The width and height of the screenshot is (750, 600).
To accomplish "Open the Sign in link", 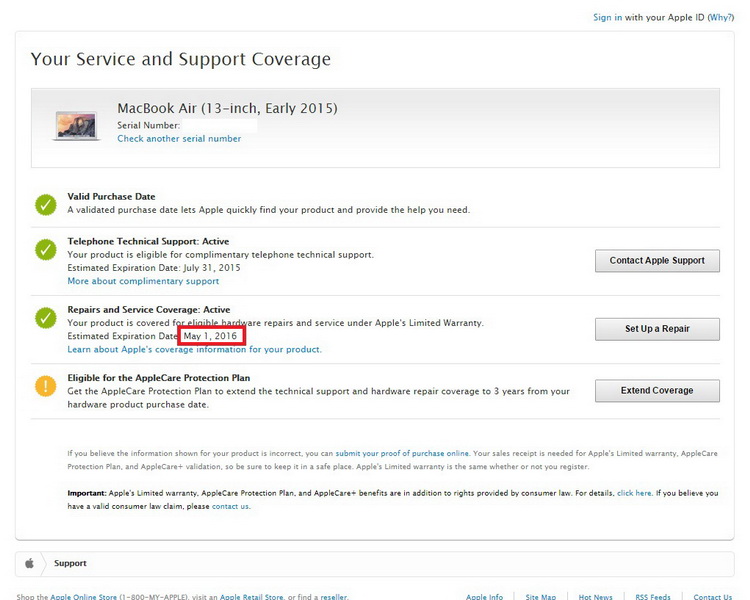I will point(607,17).
